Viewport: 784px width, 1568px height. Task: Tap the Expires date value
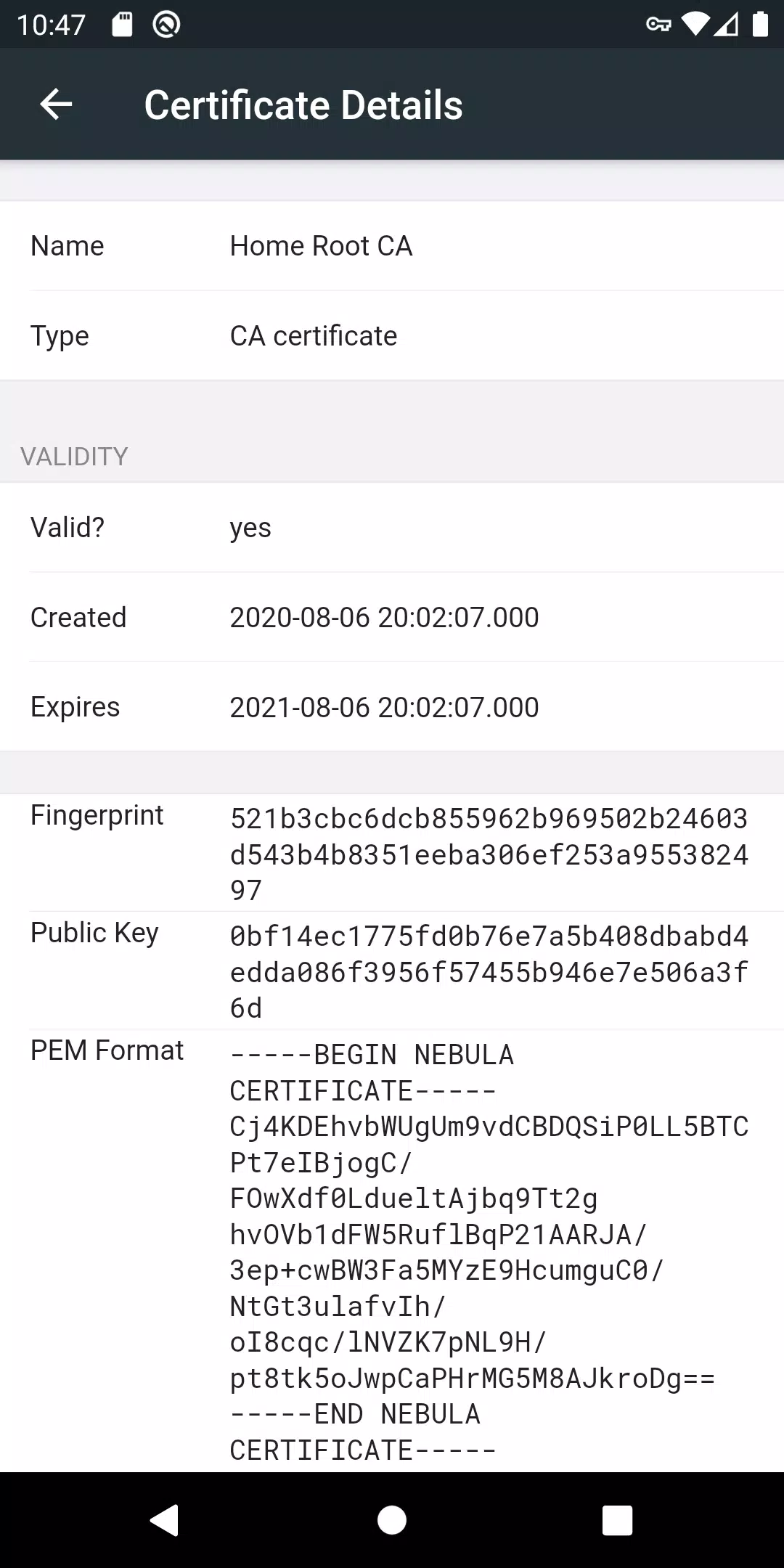[x=384, y=707]
